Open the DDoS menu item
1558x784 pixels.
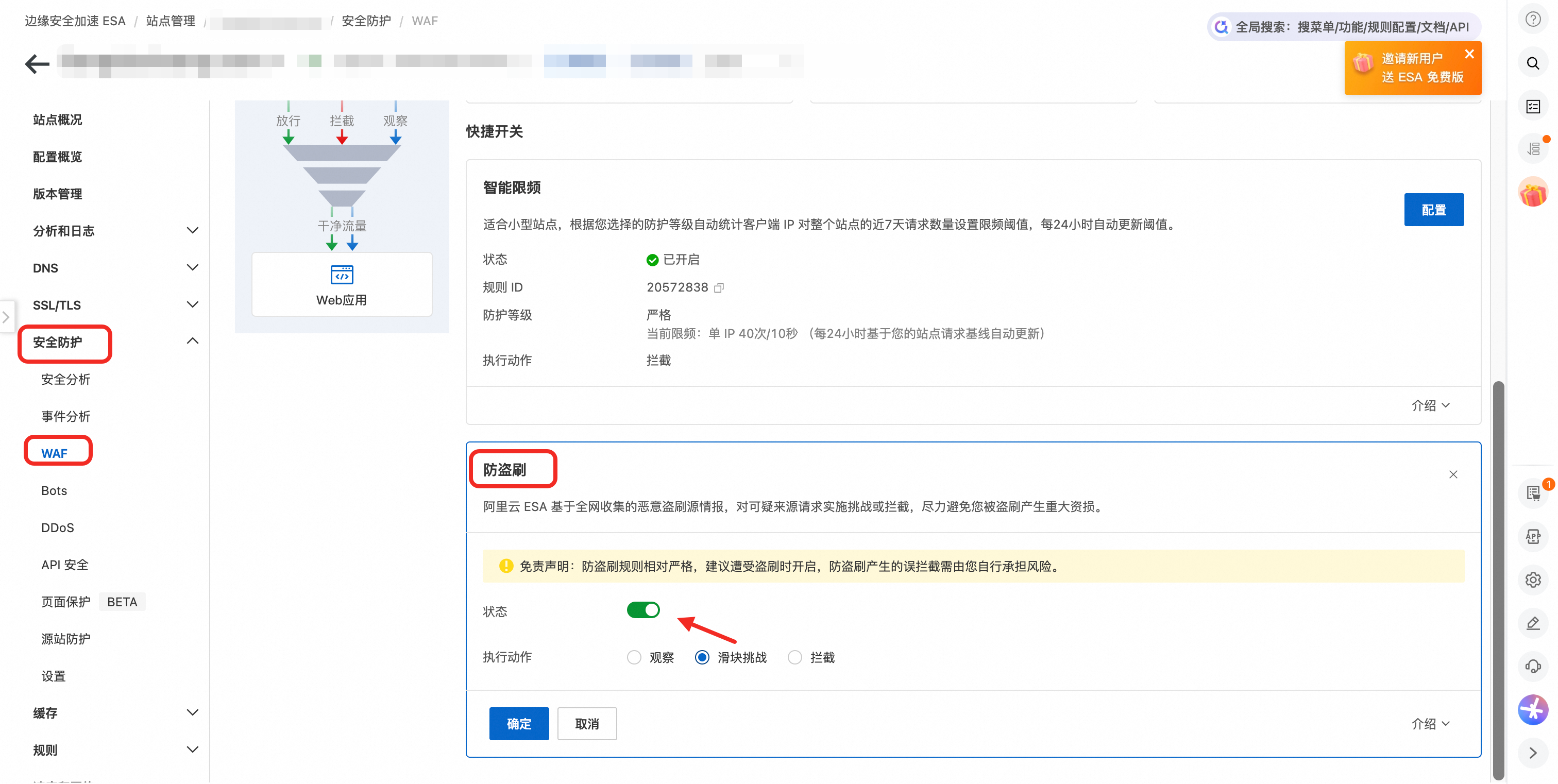(x=58, y=527)
